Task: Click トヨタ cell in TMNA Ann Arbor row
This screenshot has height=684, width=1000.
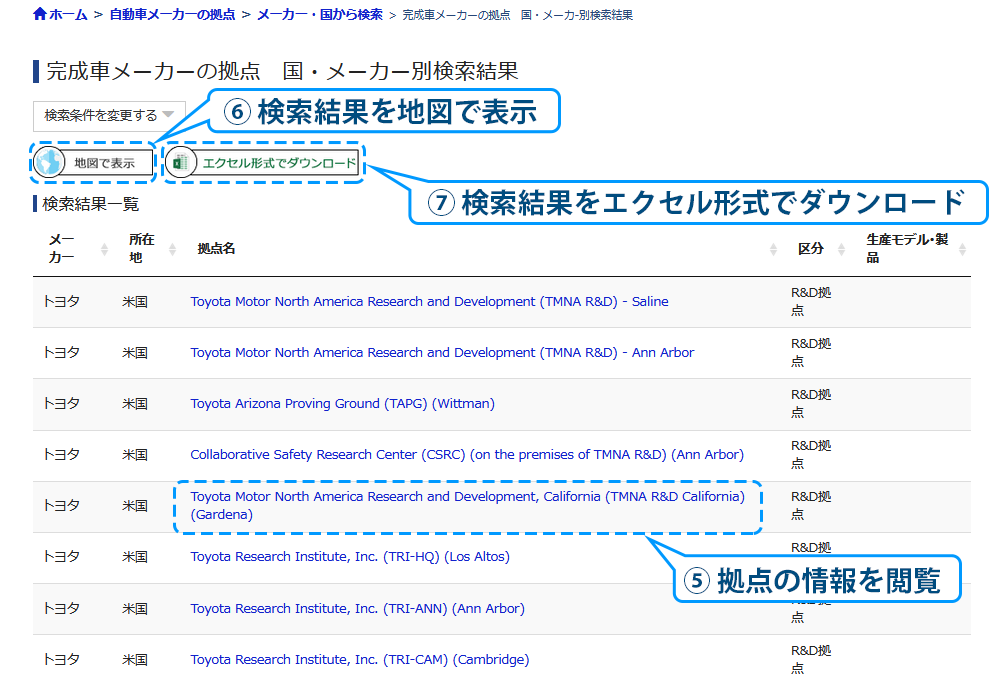Action: tap(61, 353)
